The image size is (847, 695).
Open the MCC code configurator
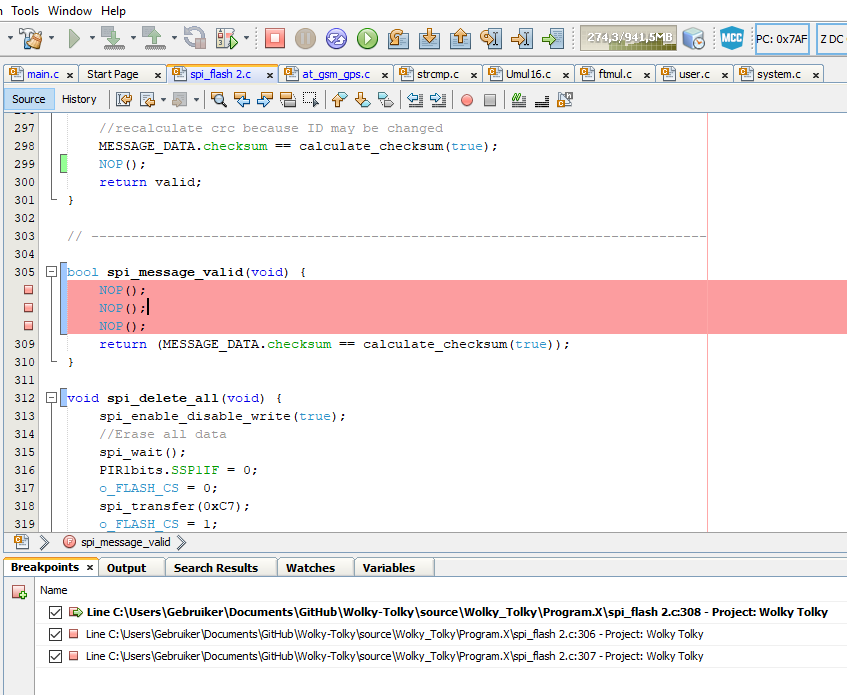click(732, 39)
